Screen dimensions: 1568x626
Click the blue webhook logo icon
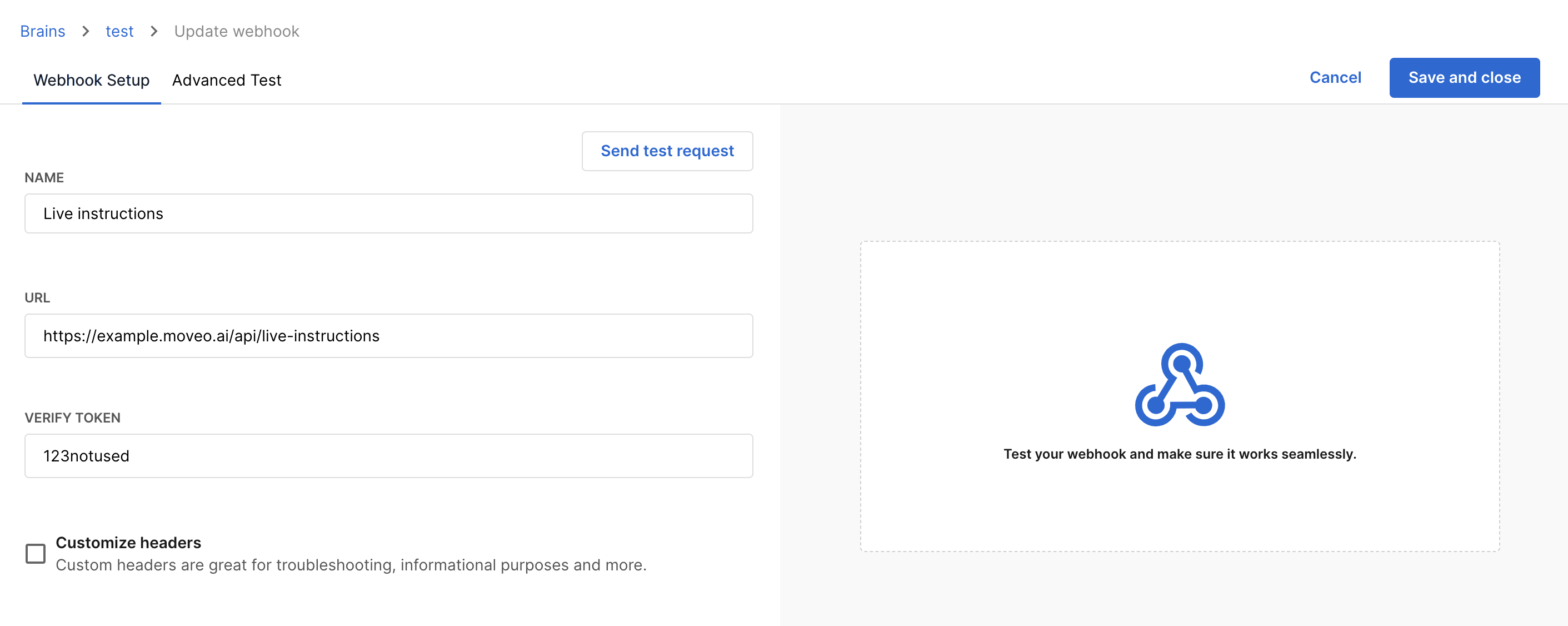[1179, 385]
